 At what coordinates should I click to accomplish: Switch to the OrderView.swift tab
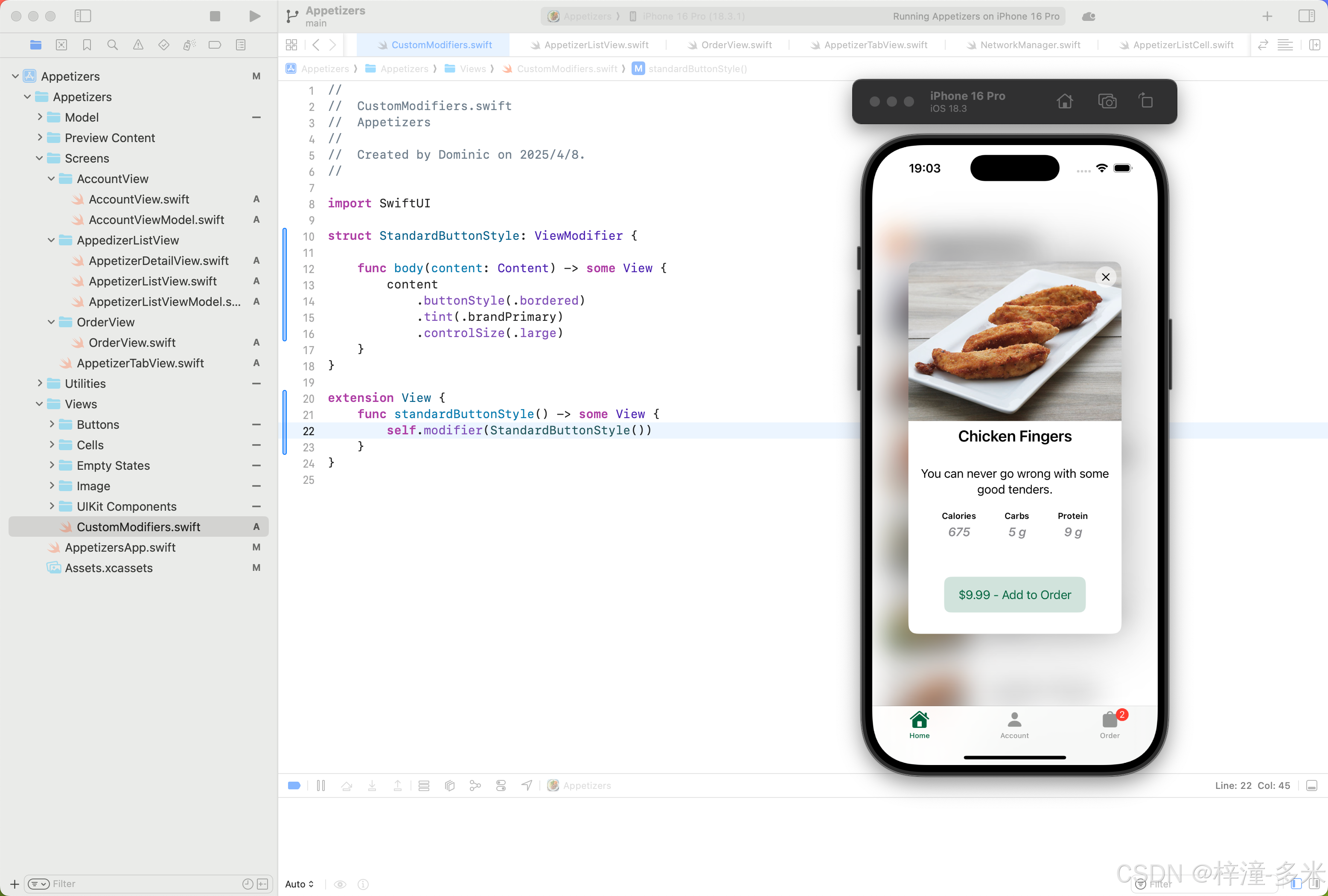pyautogui.click(x=736, y=44)
